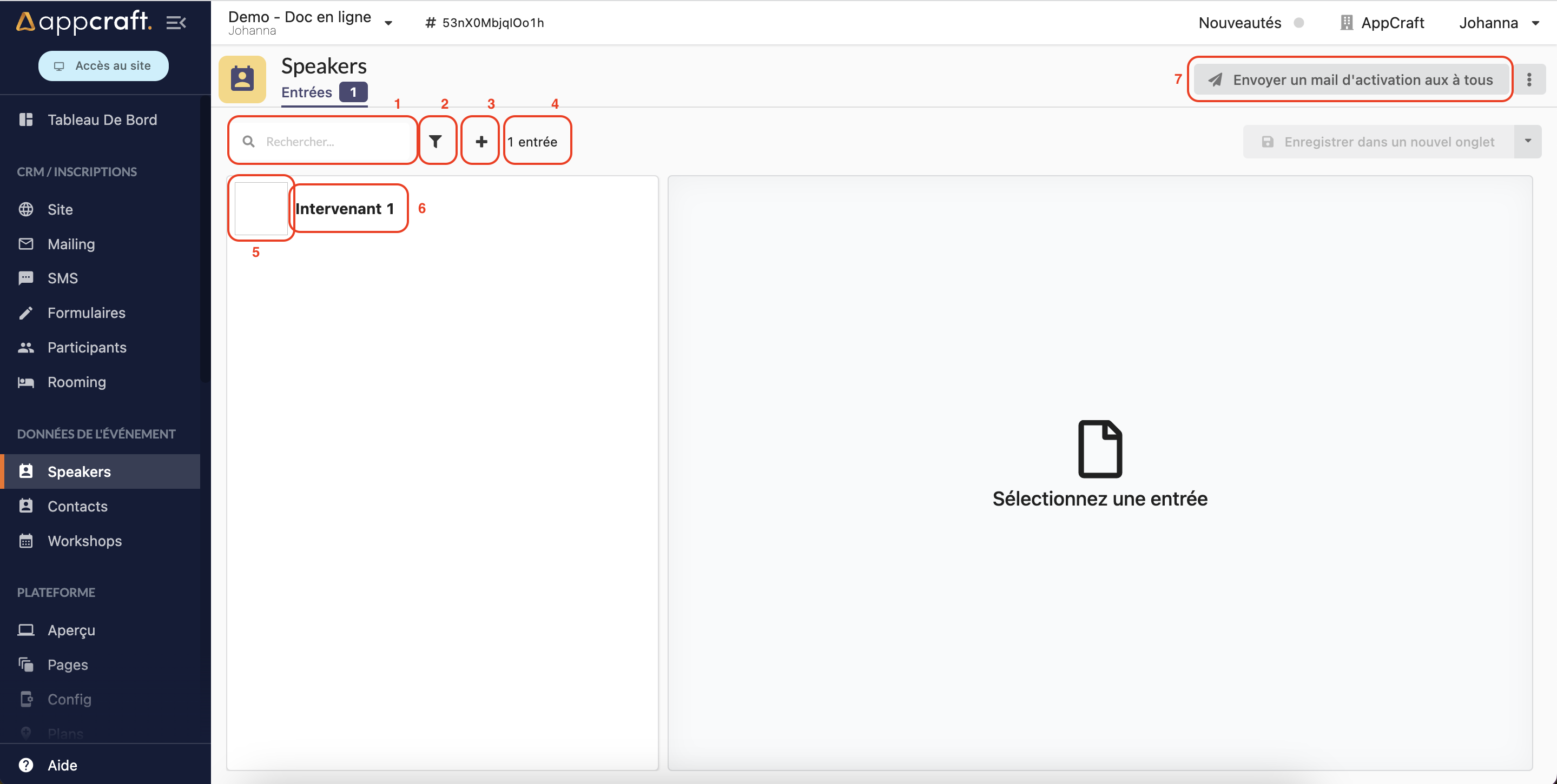
Task: Expand the Demo - Doc en ligne dropdown
Action: (388, 23)
